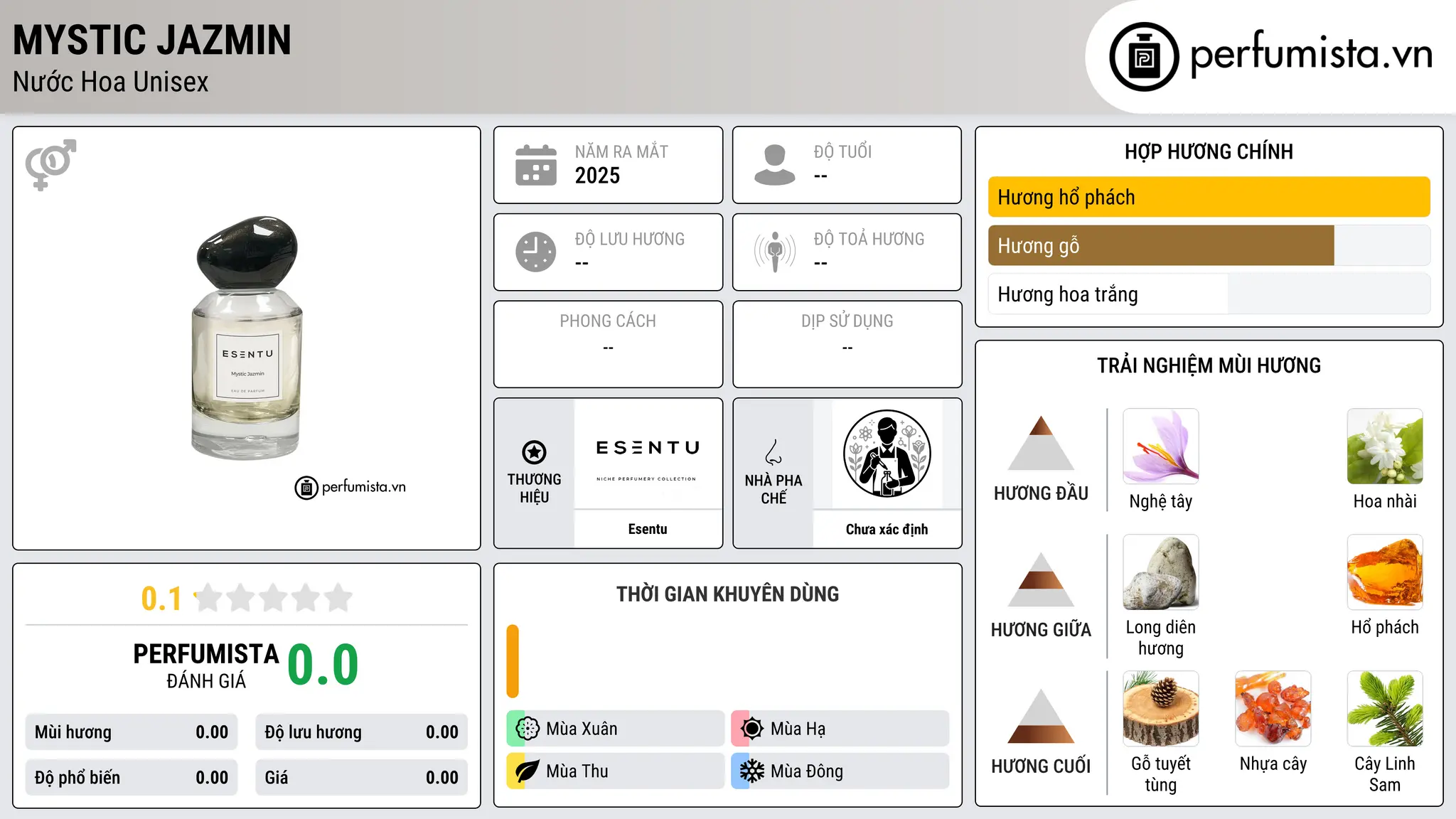Click the unisex gender symbol icon
The width and height of the screenshot is (1456, 819).
50,164
